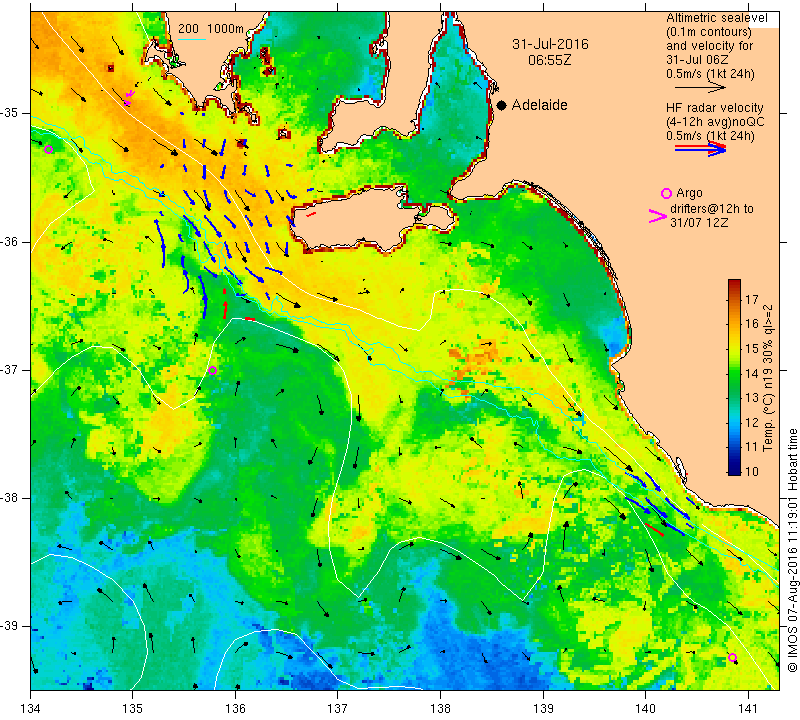
Task: Click the '-36' latitude axis label
Action: click(9, 241)
